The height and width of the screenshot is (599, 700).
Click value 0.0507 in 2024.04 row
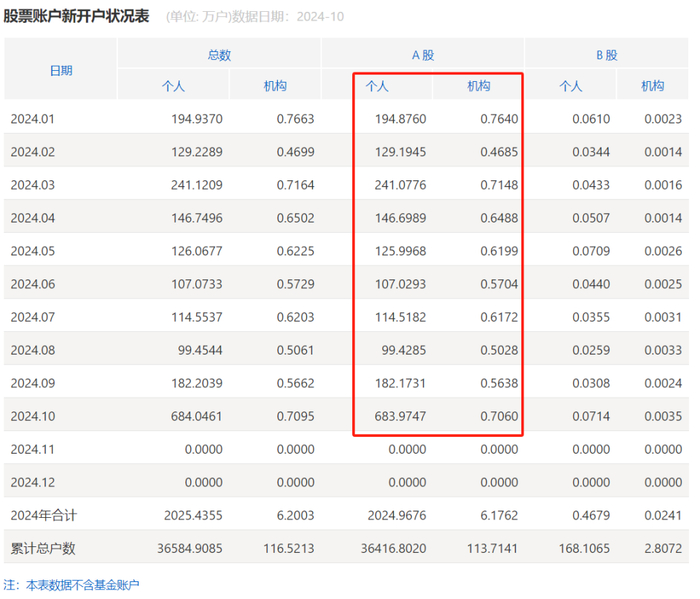coord(591,218)
